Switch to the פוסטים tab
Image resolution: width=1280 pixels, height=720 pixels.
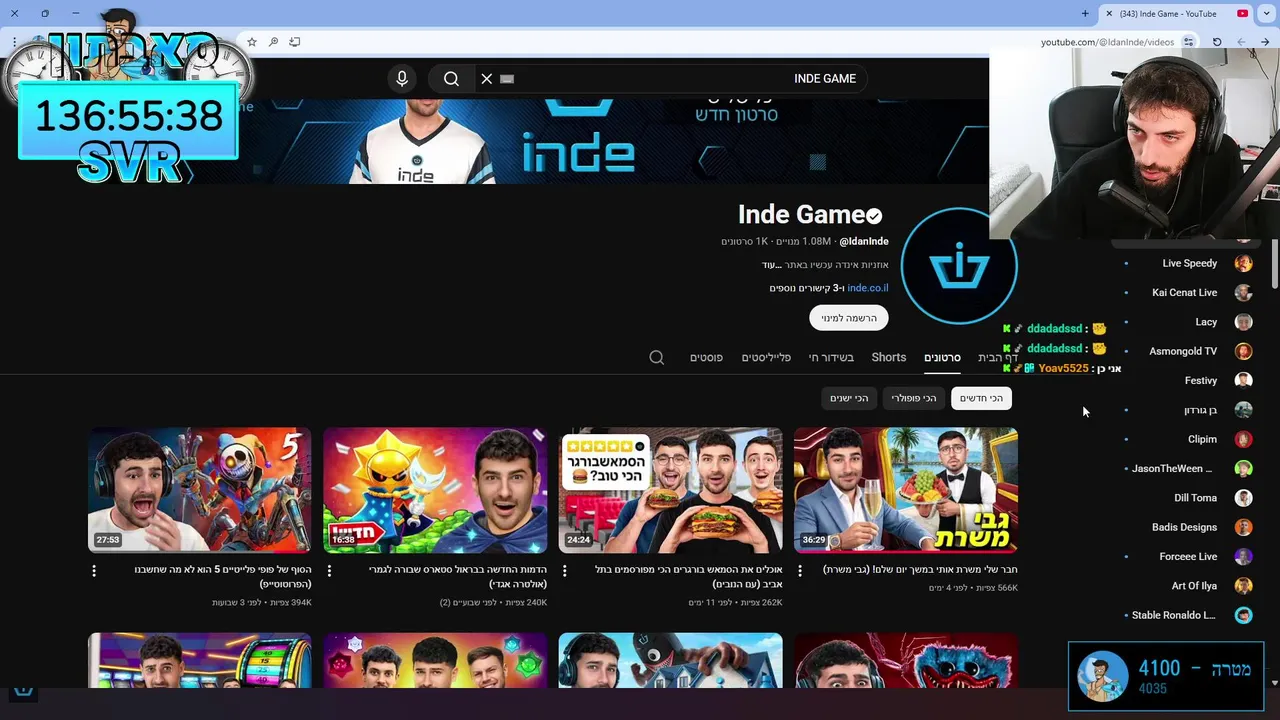coord(706,358)
